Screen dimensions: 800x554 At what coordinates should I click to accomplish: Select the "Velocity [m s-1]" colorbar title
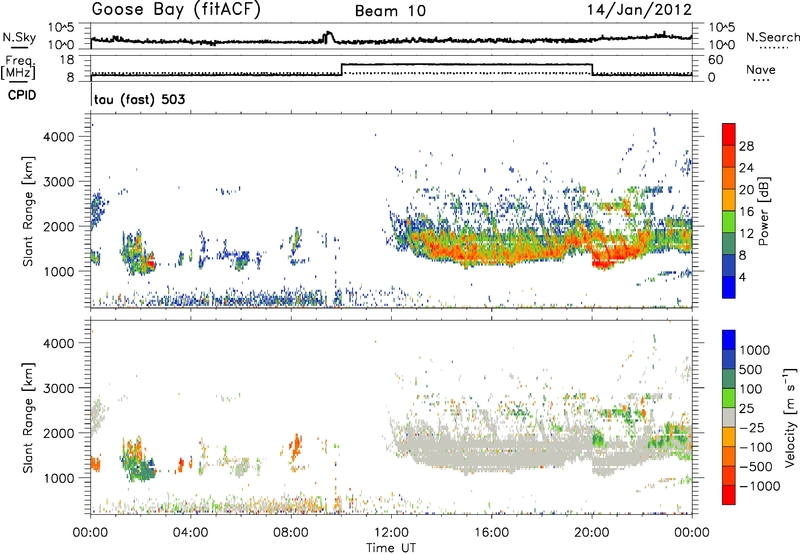click(x=790, y=417)
